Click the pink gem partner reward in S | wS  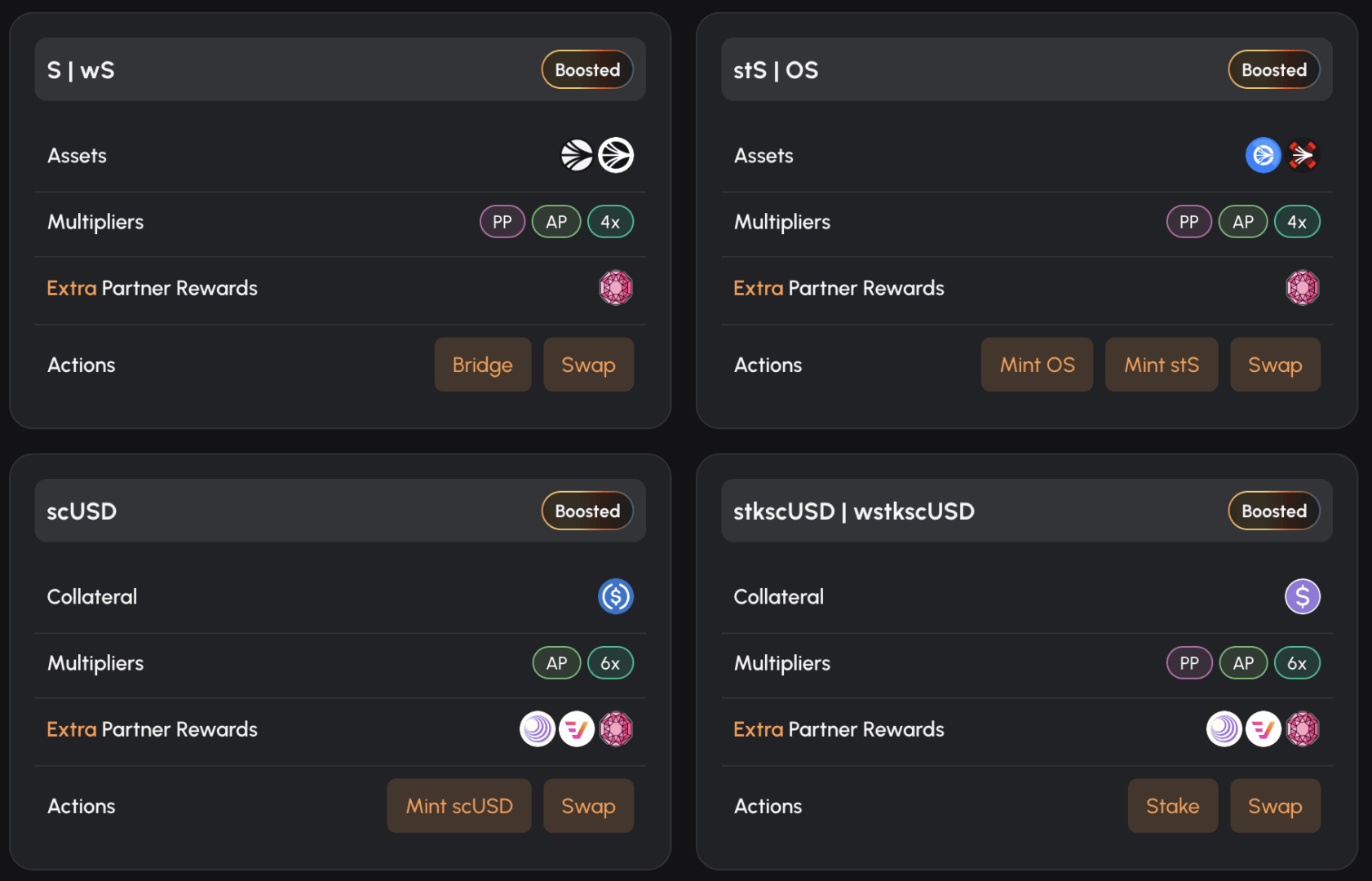(616, 288)
